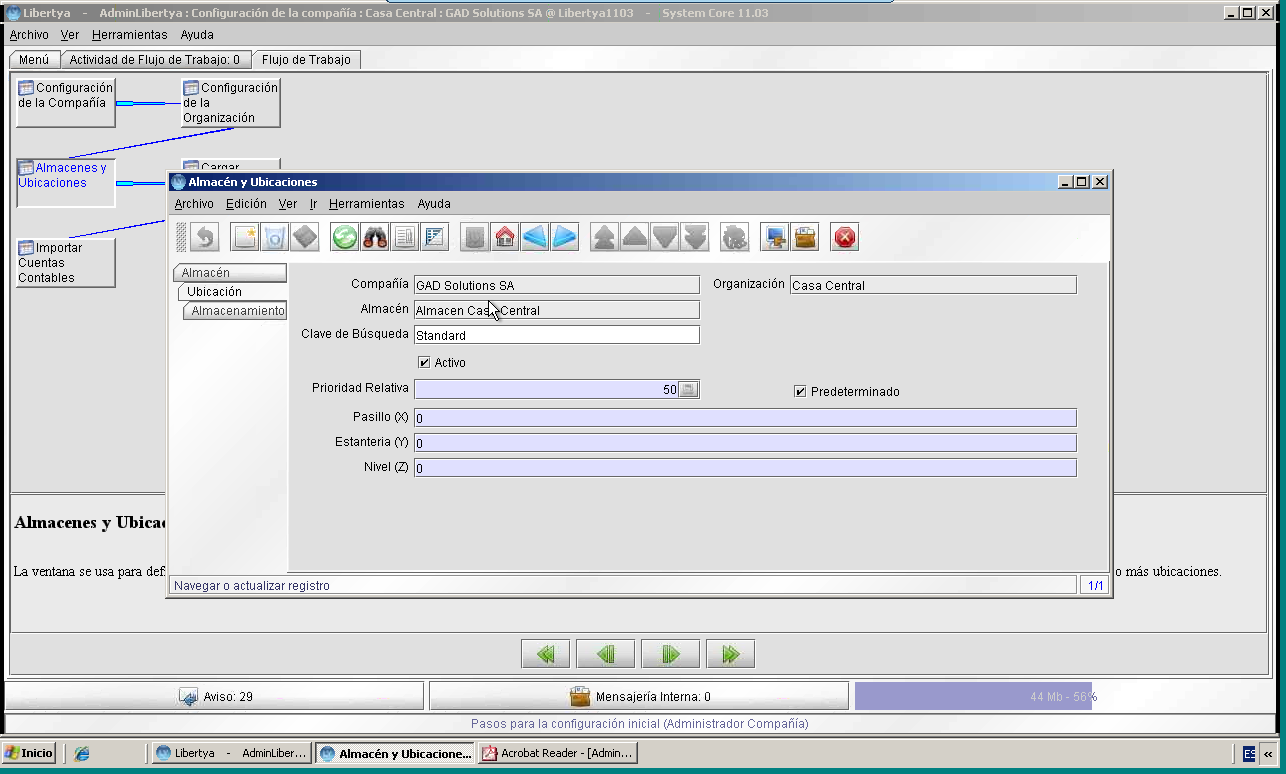
Task: Click the Estanteria (Y) input field
Action: point(745,443)
